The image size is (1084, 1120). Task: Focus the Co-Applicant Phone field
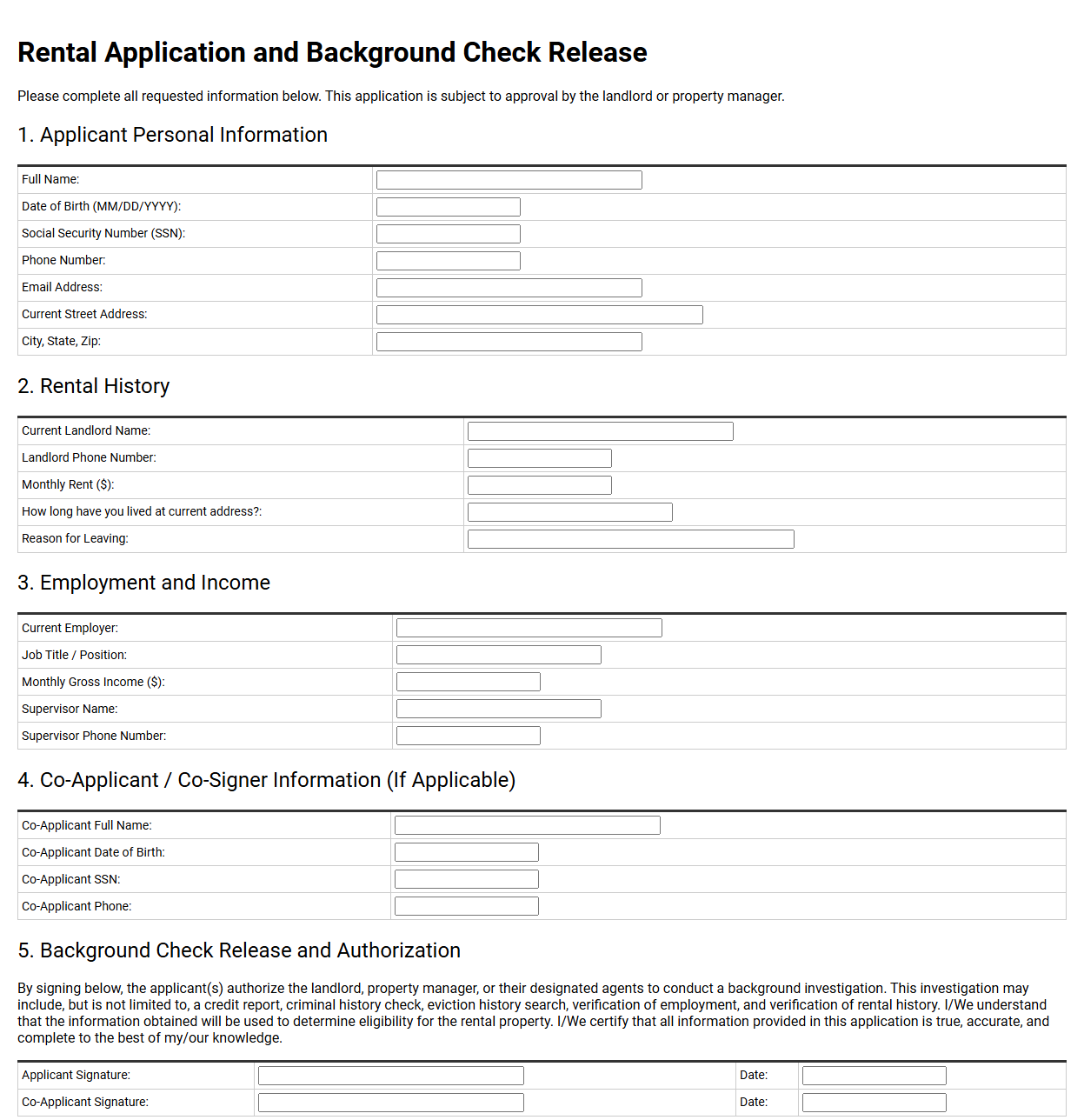click(x=467, y=906)
